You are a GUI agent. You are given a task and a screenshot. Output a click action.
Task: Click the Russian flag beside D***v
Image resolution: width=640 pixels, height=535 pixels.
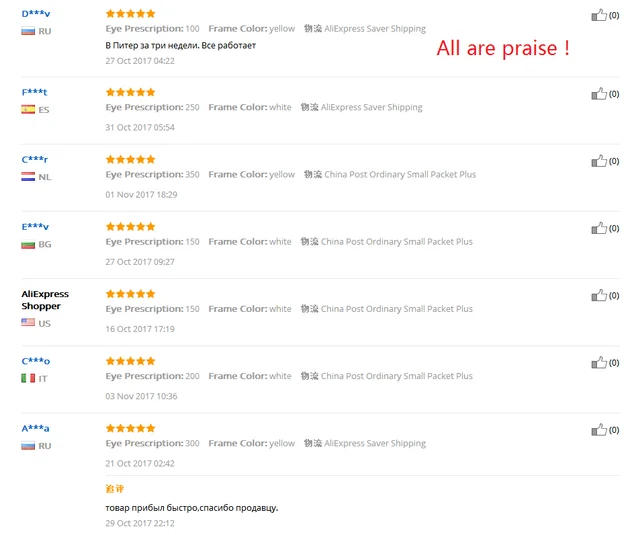[x=28, y=31]
